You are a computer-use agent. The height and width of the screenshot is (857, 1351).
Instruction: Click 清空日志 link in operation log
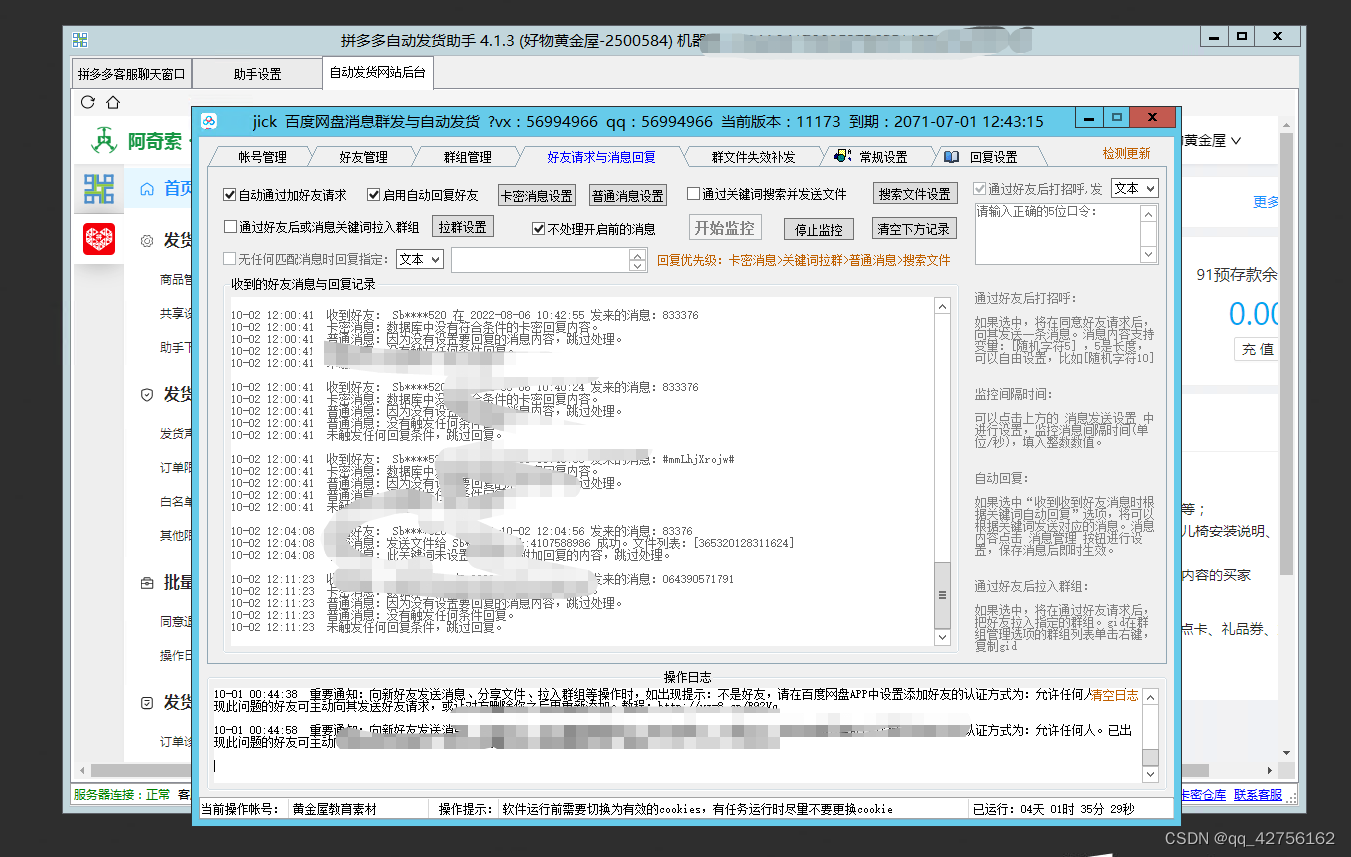[x=1114, y=695]
